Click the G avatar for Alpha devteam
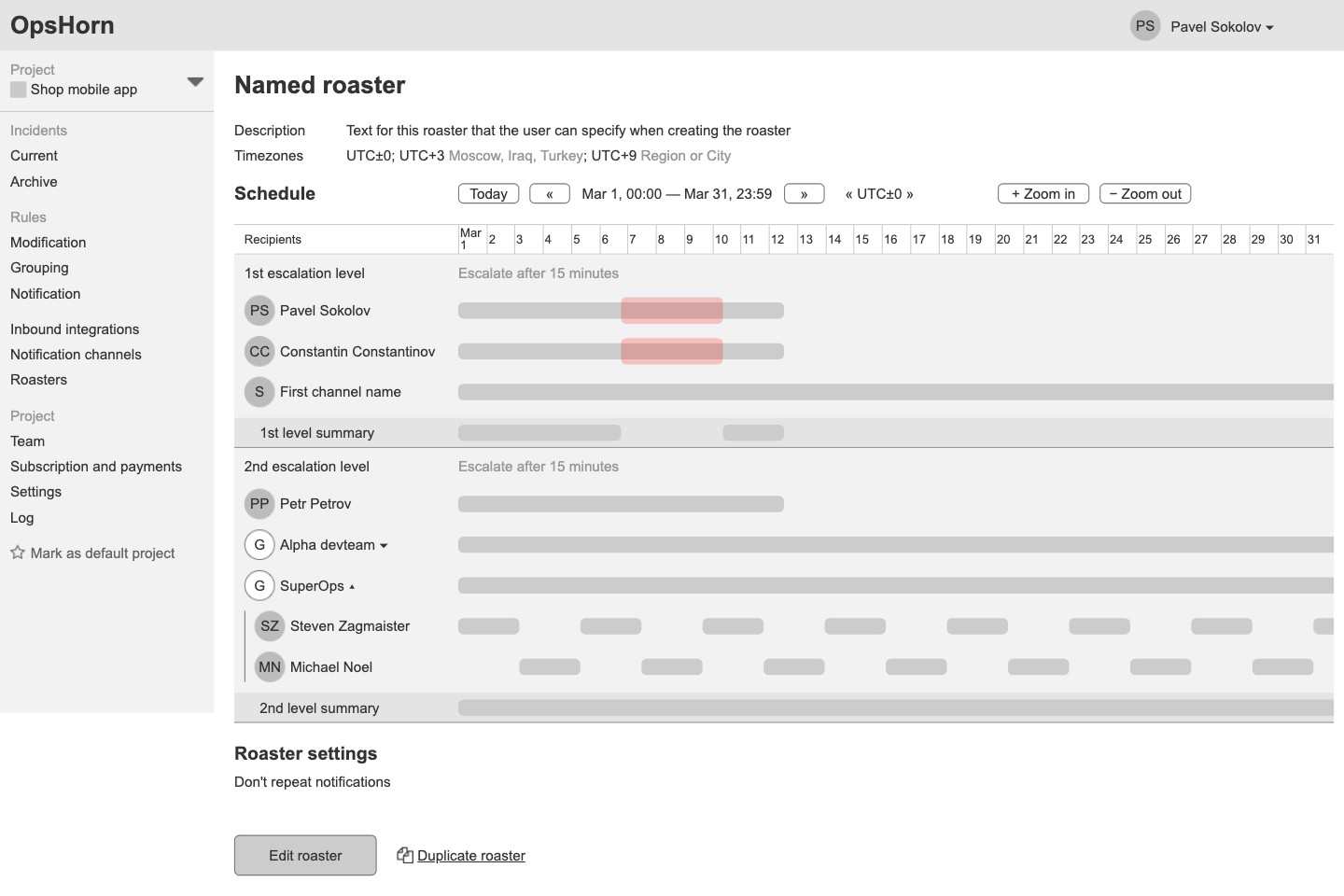Screen dimensions: 1344x896 (259, 545)
